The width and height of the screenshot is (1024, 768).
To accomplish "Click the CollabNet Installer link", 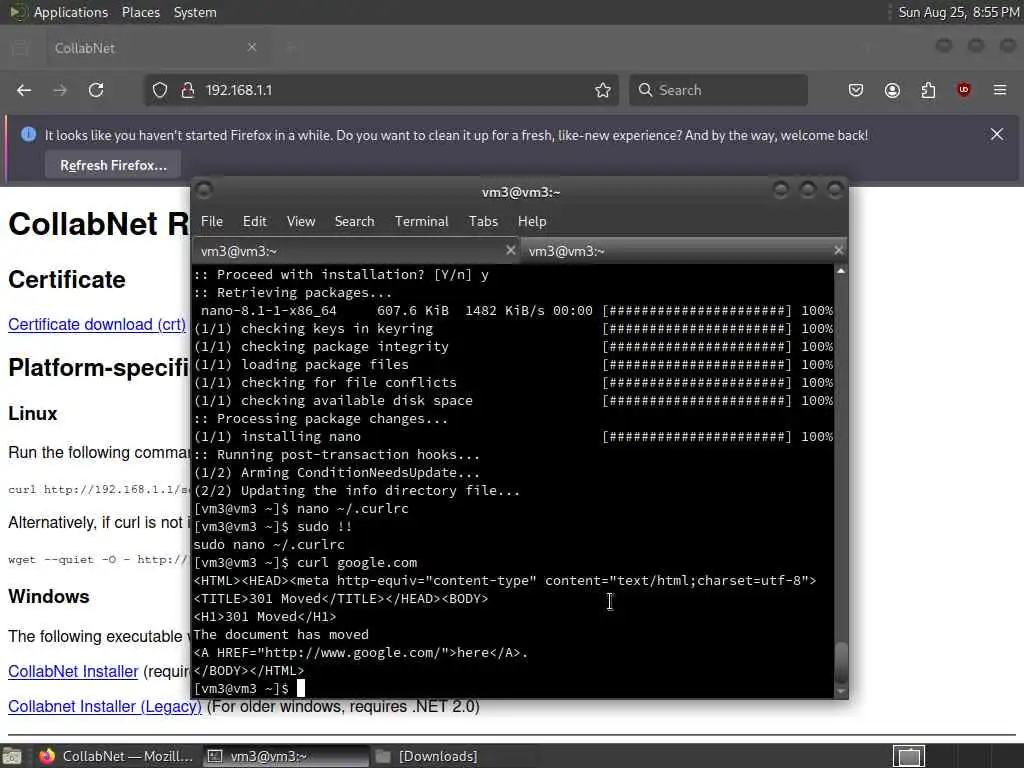I will (x=73, y=671).
